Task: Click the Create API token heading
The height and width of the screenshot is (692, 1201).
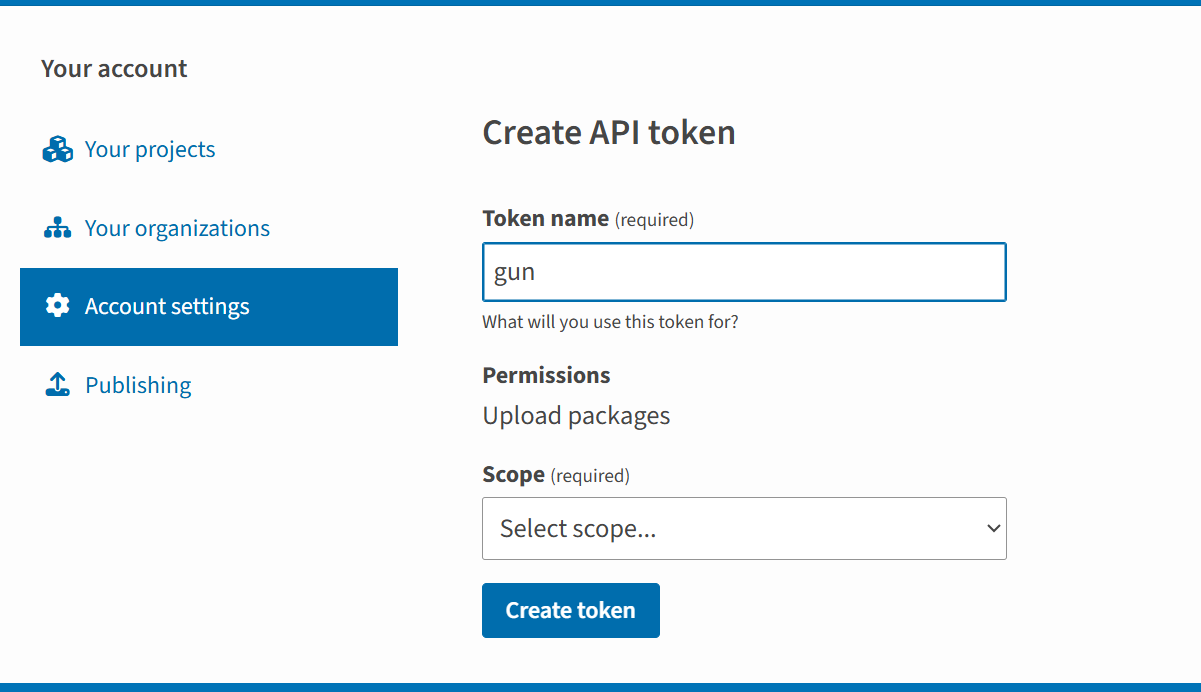Action: 609,132
